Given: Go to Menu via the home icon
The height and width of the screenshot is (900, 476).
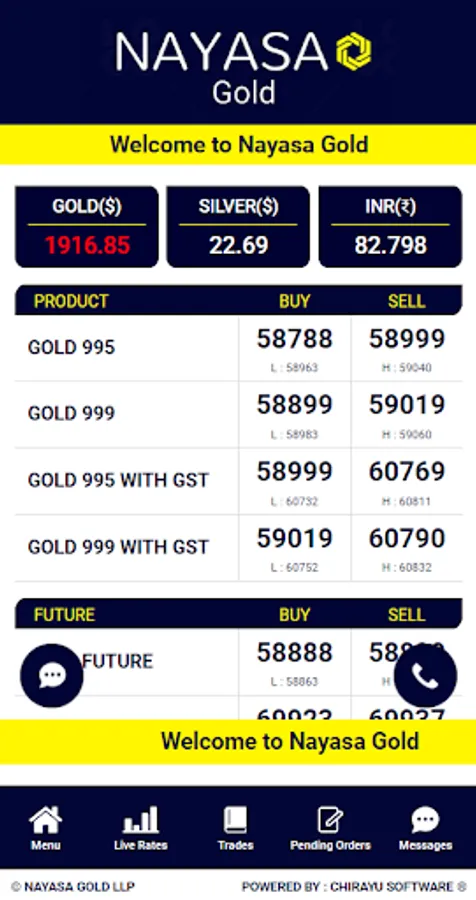Looking at the screenshot, I should 45,828.
